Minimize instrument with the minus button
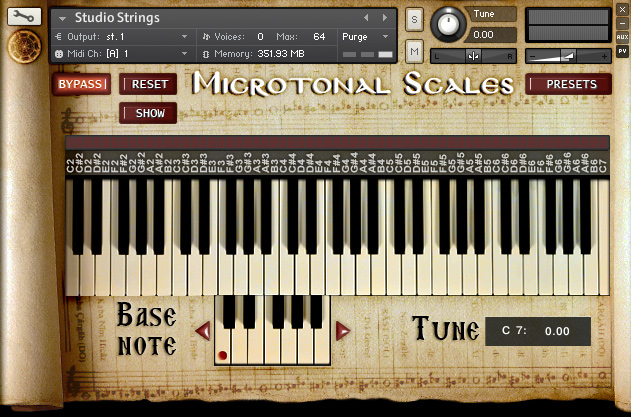This screenshot has height=417, width=631. point(622,23)
